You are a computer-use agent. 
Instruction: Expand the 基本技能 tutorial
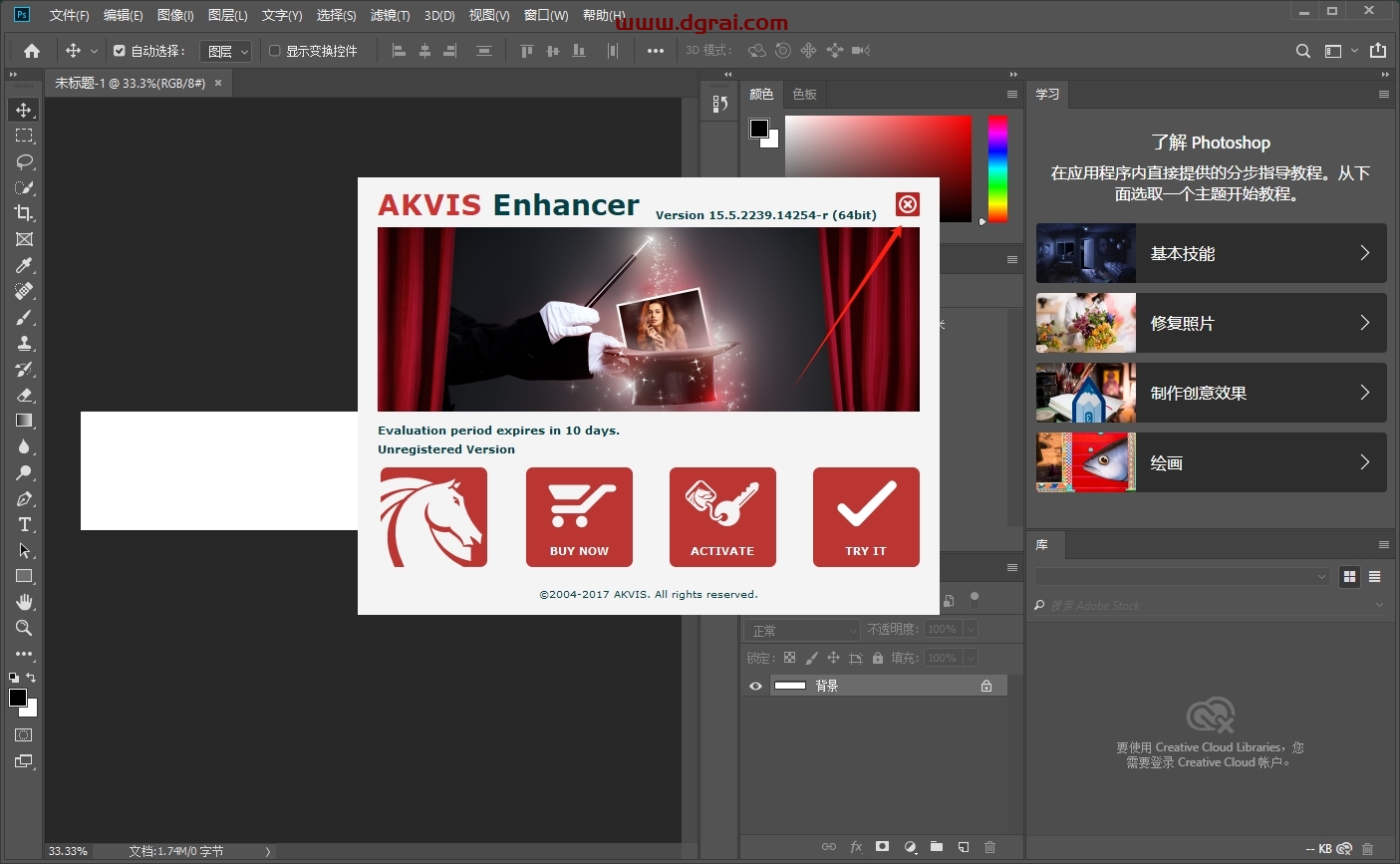click(1211, 253)
